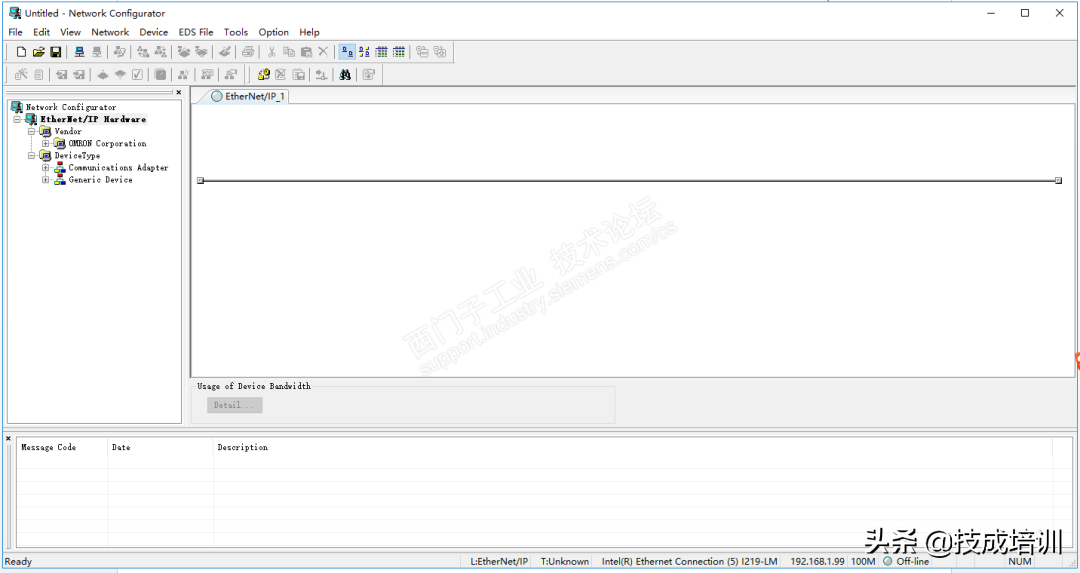The width and height of the screenshot is (1080, 573).
Task: Select the Vendor tree item
Action: (x=68, y=132)
